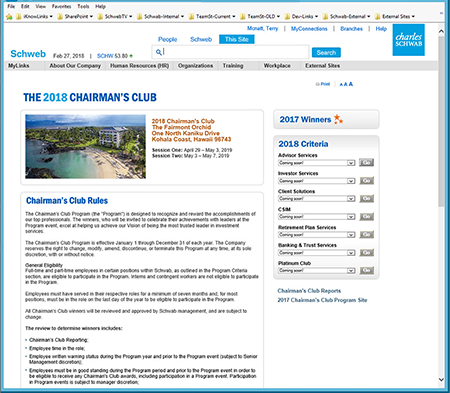Image resolution: width=450 pixels, height=393 pixels.
Task: Select the People search tab
Action: (x=167, y=39)
